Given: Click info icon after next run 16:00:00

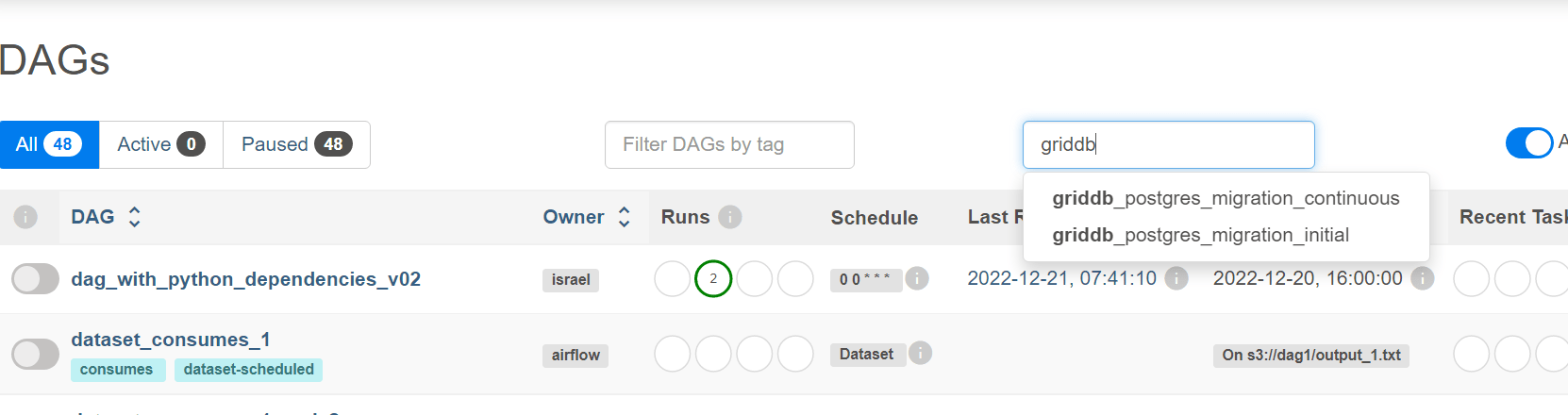Looking at the screenshot, I should coord(1422,278).
